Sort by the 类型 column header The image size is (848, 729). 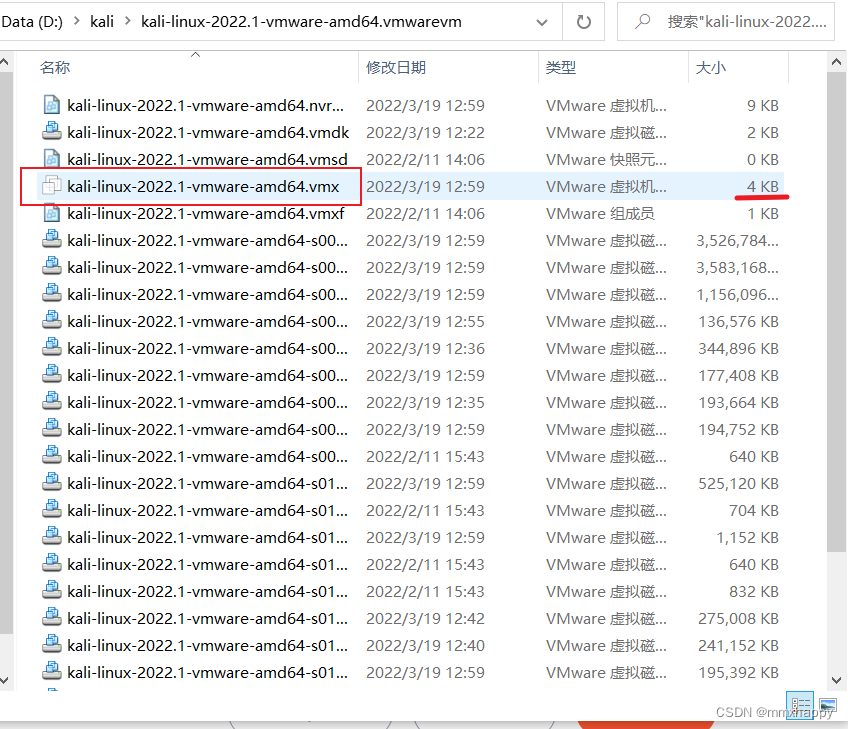point(561,68)
